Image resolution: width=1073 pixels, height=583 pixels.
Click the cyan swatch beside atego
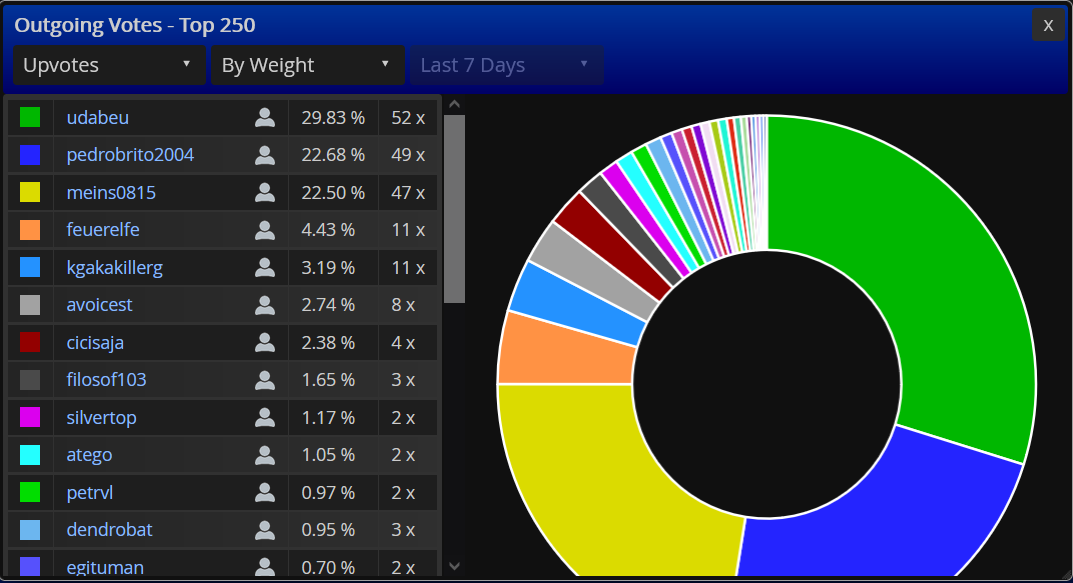[30, 454]
